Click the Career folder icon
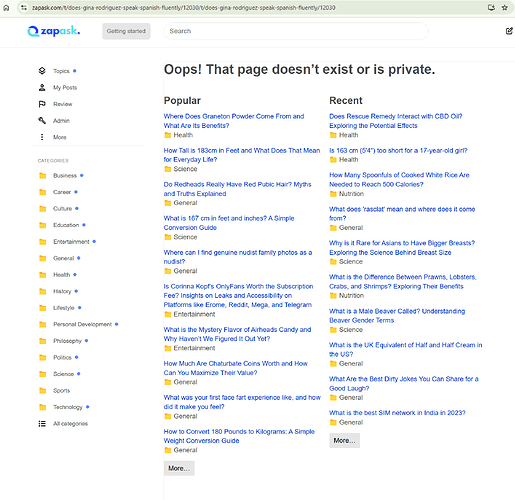The image size is (515, 500). point(43,192)
